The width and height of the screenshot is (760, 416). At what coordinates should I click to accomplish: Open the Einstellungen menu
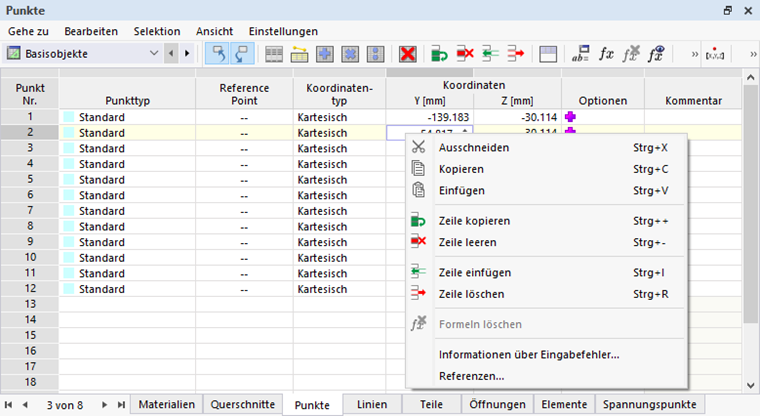(x=284, y=32)
